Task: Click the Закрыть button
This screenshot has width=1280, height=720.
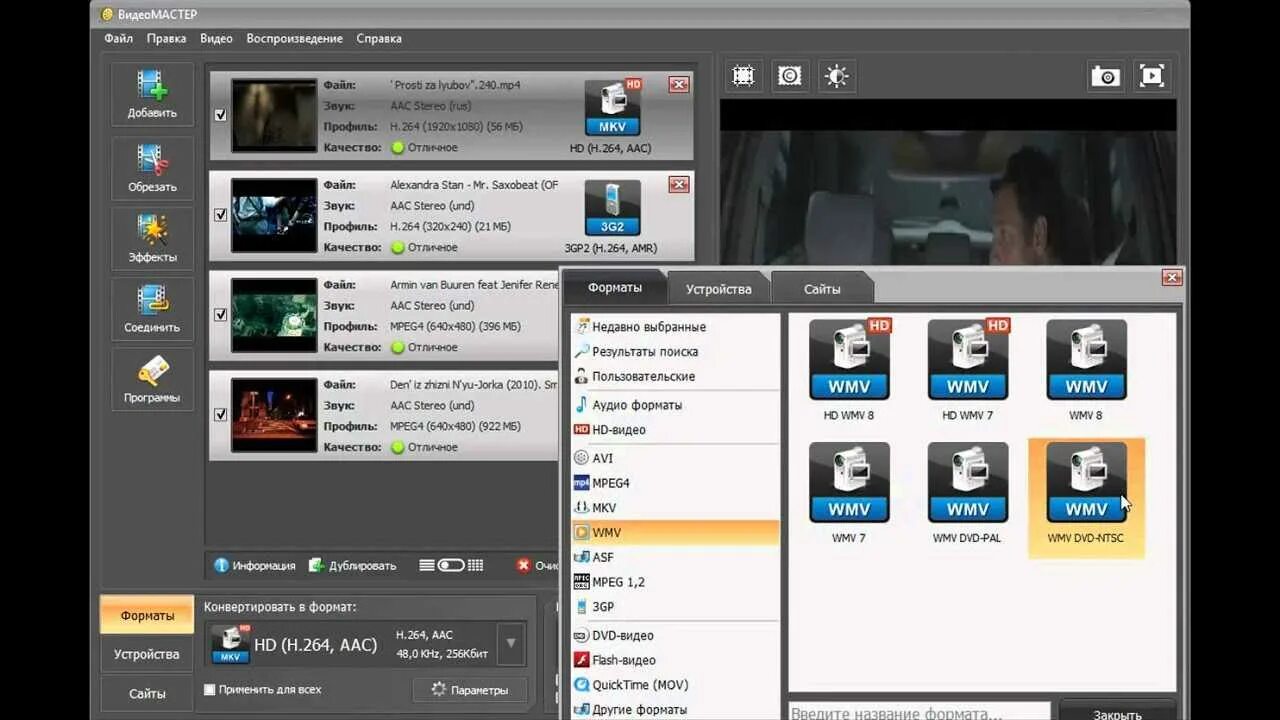Action: (1117, 712)
